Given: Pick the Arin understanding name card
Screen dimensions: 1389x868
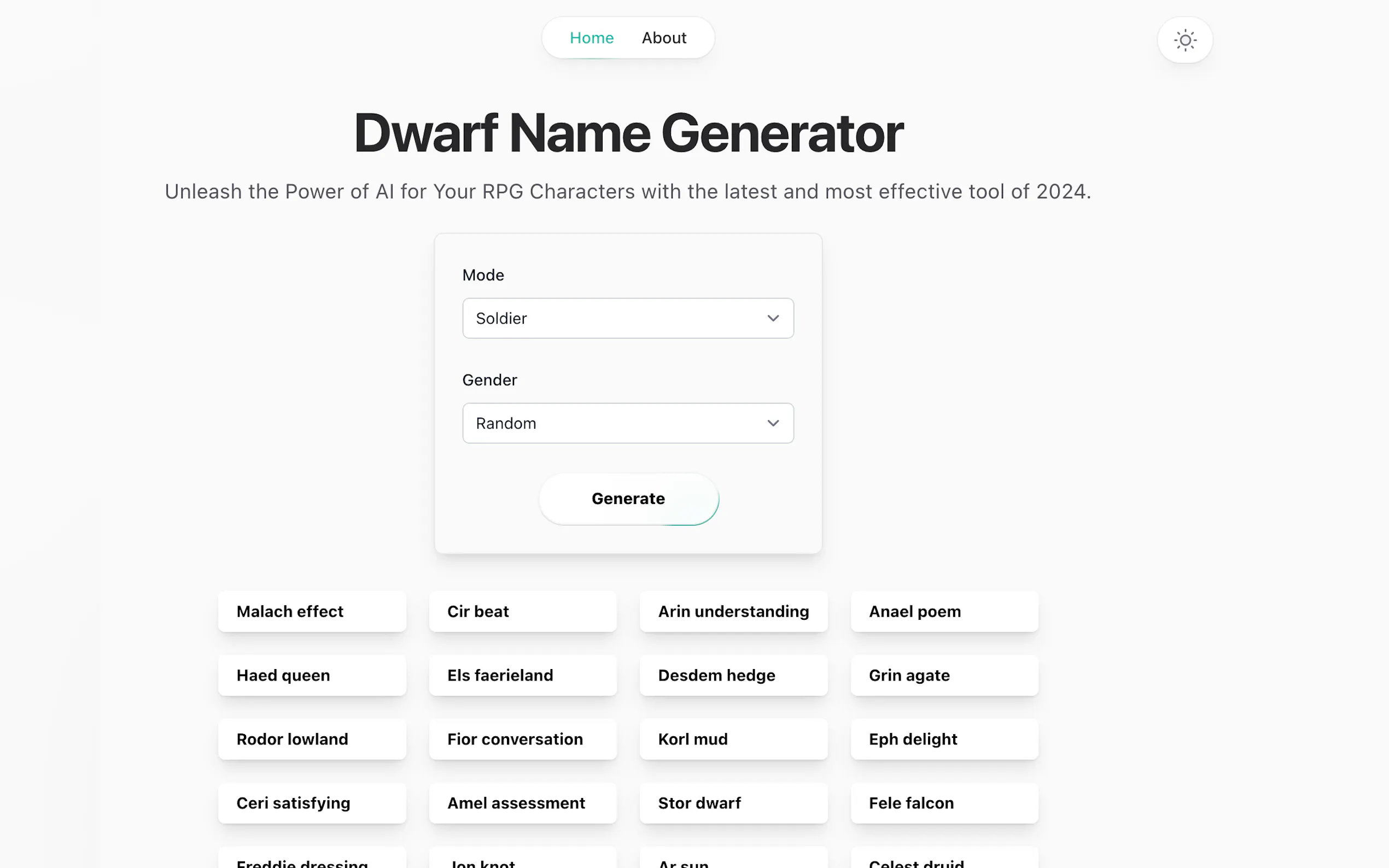Looking at the screenshot, I should click(733, 612).
